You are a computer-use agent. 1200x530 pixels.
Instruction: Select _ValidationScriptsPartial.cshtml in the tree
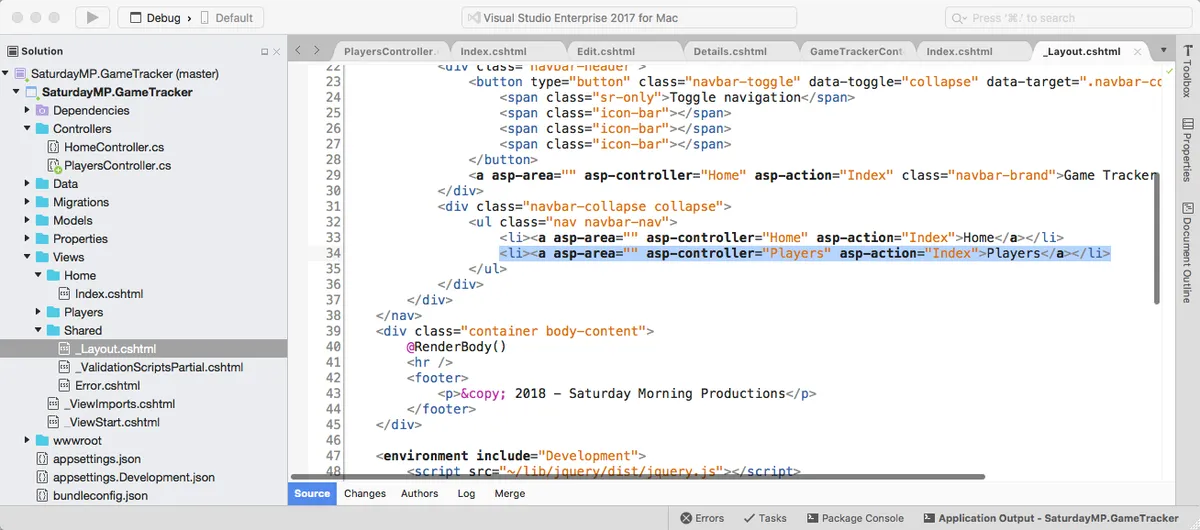158,367
